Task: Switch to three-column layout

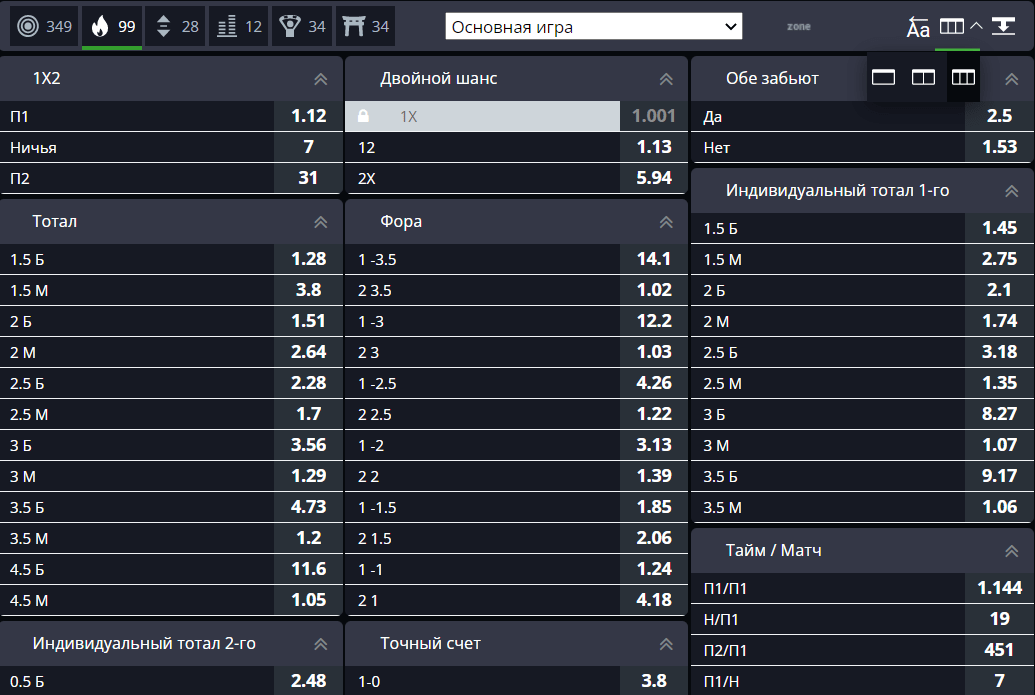Action: click(963, 78)
